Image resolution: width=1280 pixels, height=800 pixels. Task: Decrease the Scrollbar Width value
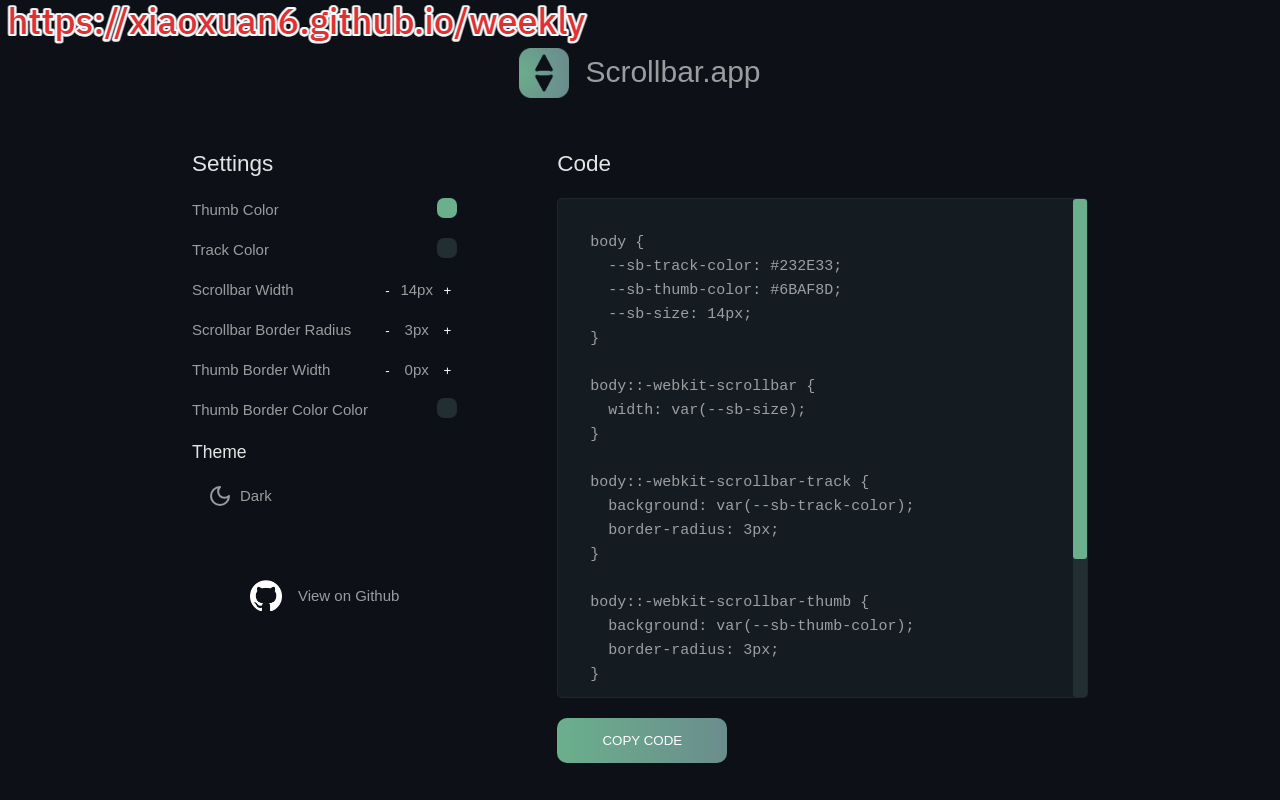[387, 291]
